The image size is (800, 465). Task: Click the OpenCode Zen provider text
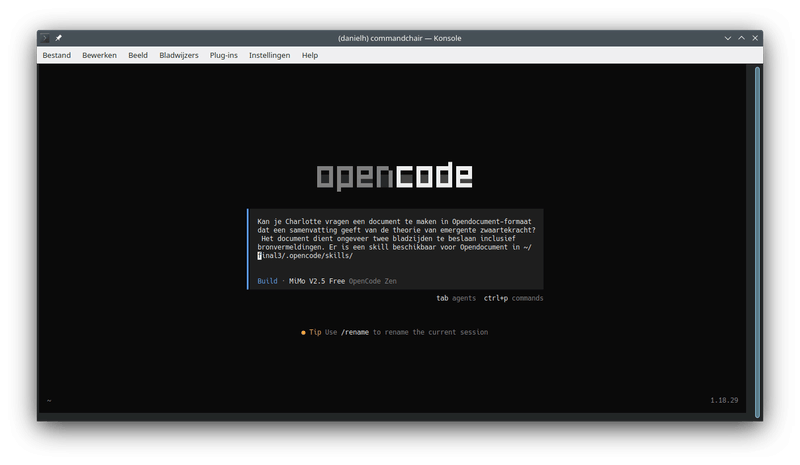tap(372, 281)
